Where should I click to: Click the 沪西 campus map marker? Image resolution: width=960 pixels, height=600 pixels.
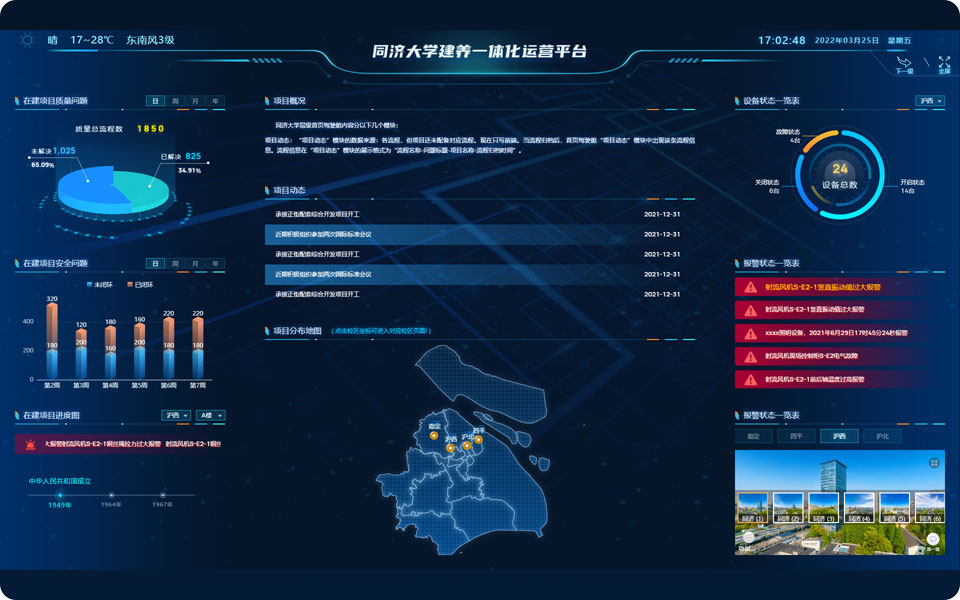point(451,448)
